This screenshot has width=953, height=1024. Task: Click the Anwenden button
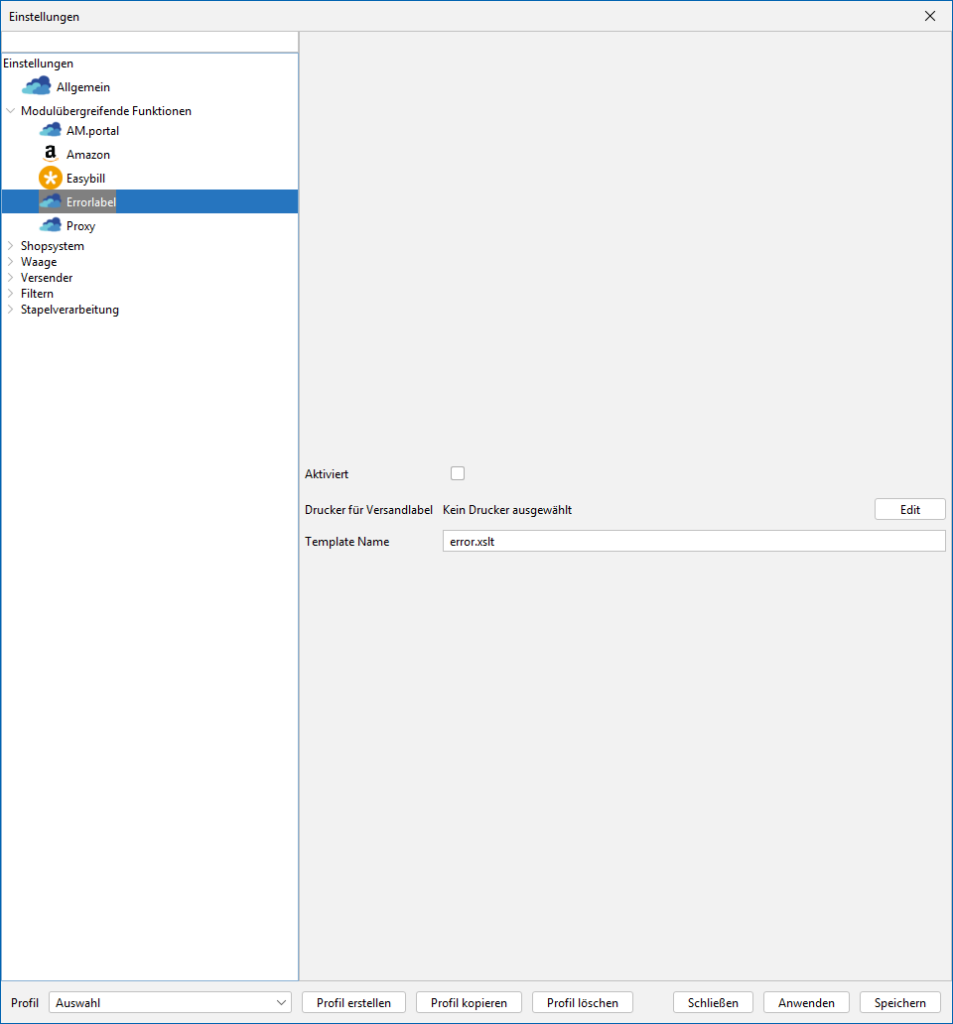[x=806, y=1002]
